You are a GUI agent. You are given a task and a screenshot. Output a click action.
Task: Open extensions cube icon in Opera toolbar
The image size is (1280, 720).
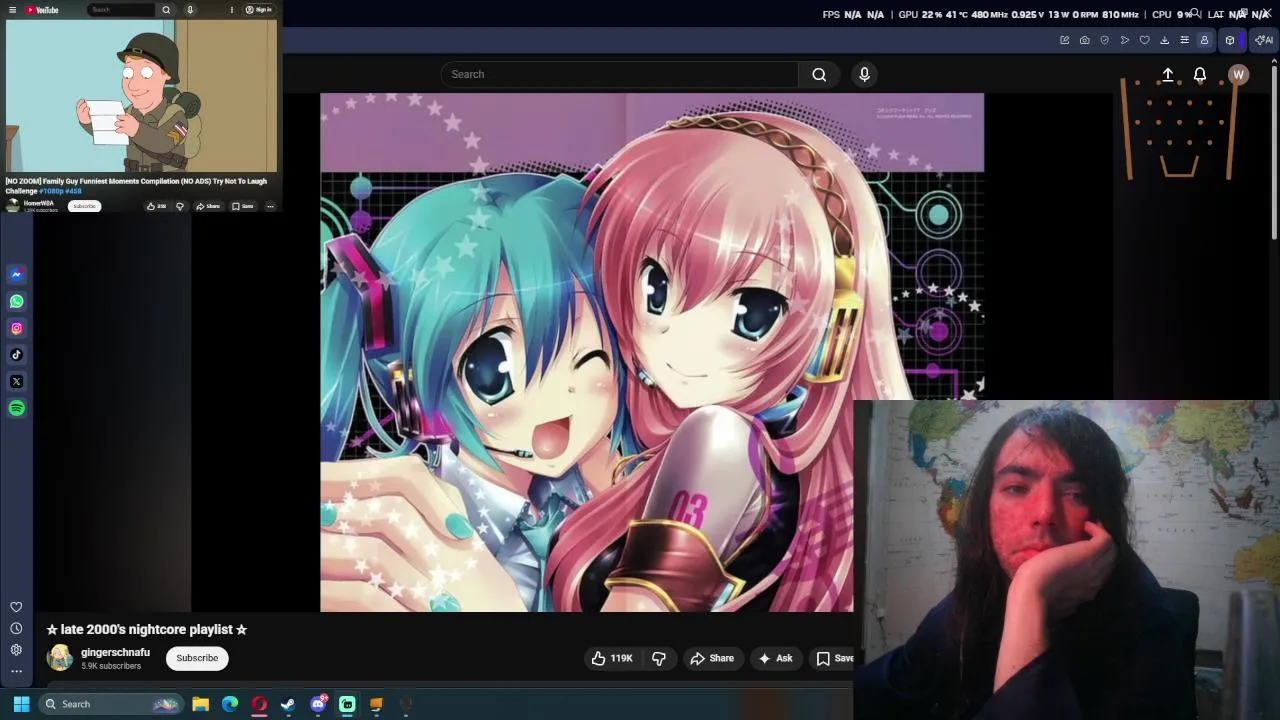pos(1230,40)
